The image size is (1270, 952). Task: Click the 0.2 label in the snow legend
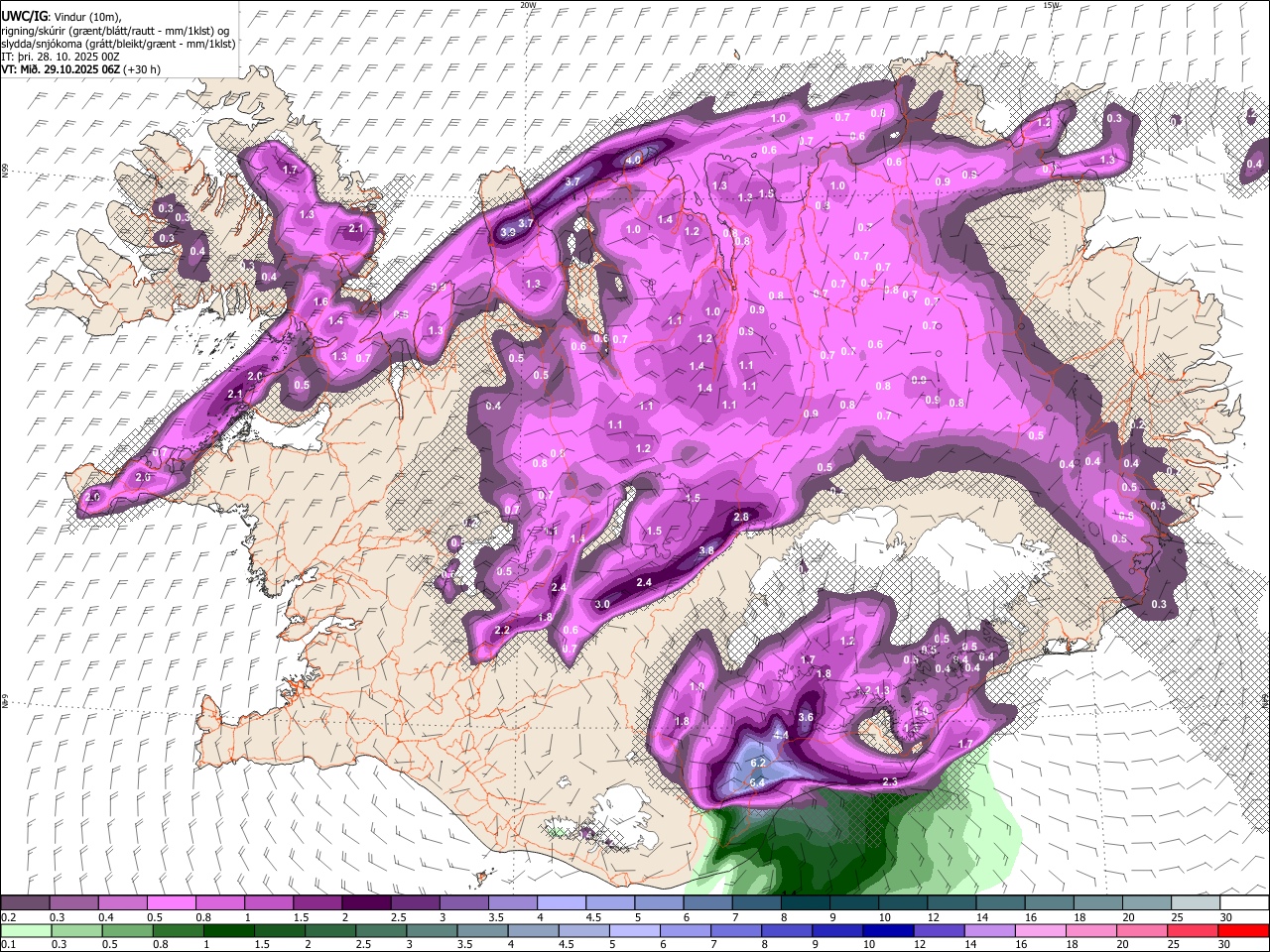[x=8, y=917]
